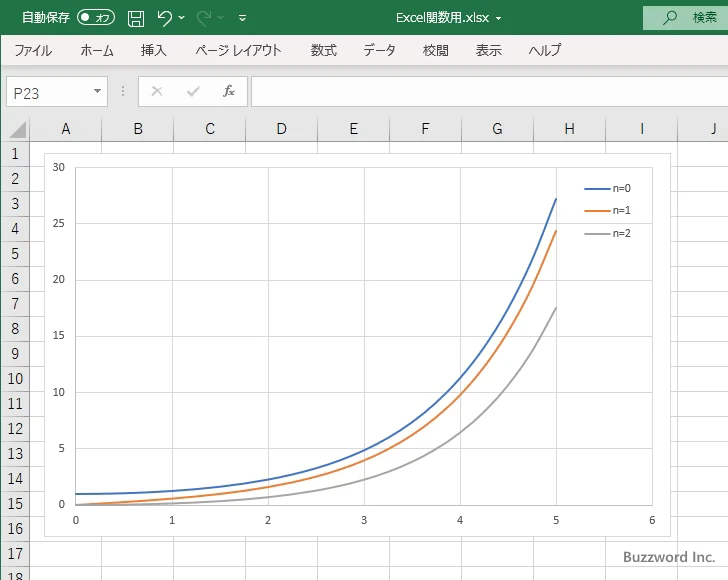Click the orange n=1 curve line
Viewport: 728px width, 580px height.
[x=461, y=394]
